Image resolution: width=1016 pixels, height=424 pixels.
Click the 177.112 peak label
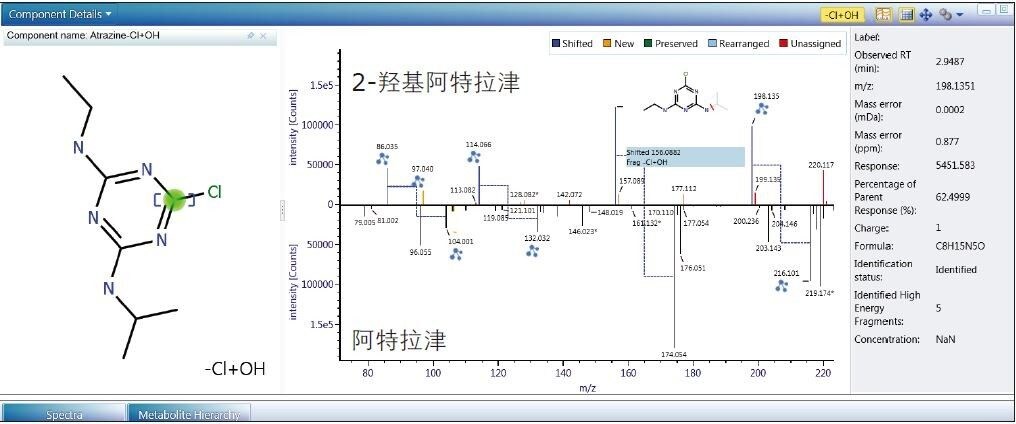point(684,188)
